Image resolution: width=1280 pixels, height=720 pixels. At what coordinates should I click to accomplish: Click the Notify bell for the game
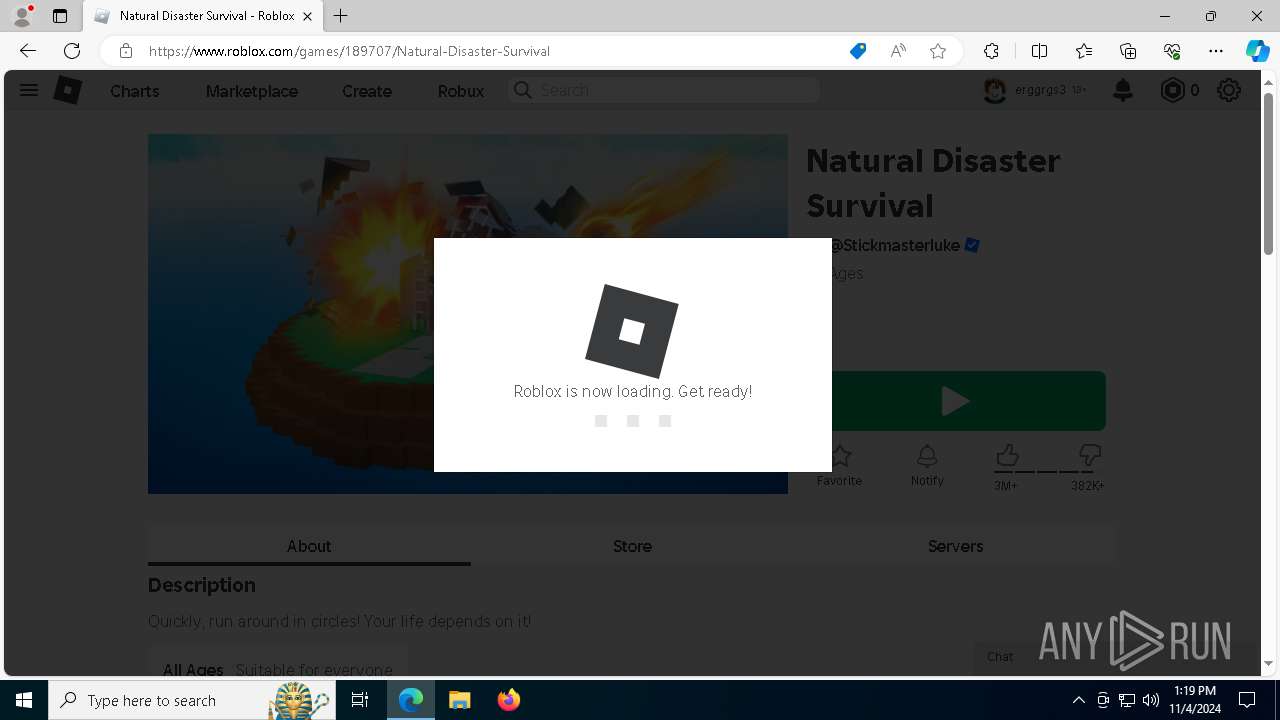tap(927, 457)
